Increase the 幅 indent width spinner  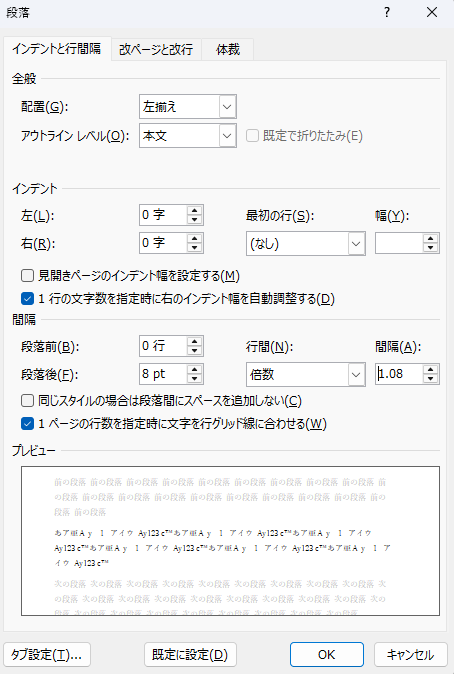tap(430, 238)
